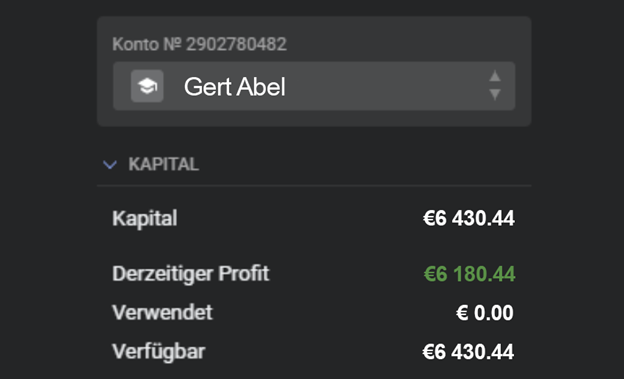Click the Gert Abel account name

click(x=234, y=86)
